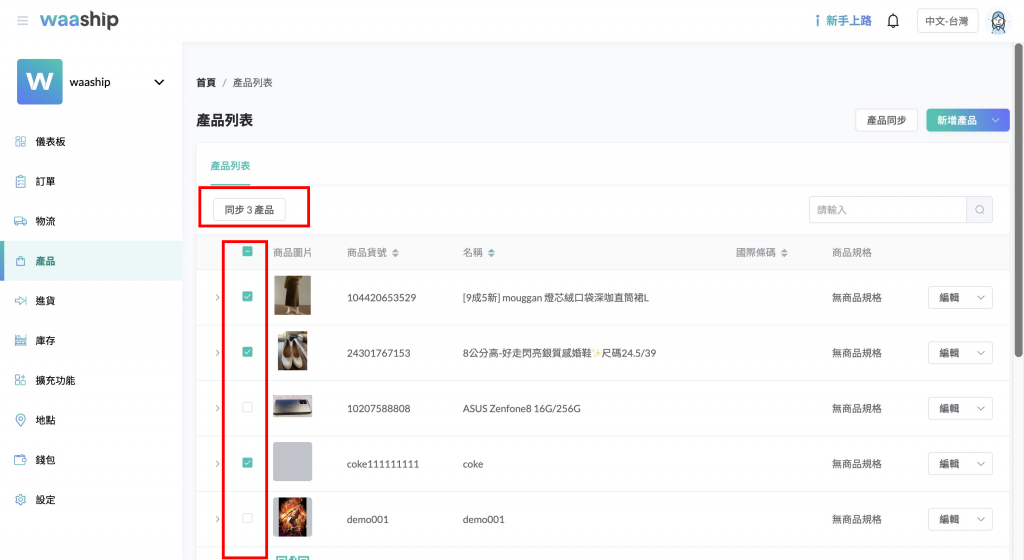Uncheck the coke product checkbox
Image resolution: width=1024 pixels, height=560 pixels.
click(247, 462)
